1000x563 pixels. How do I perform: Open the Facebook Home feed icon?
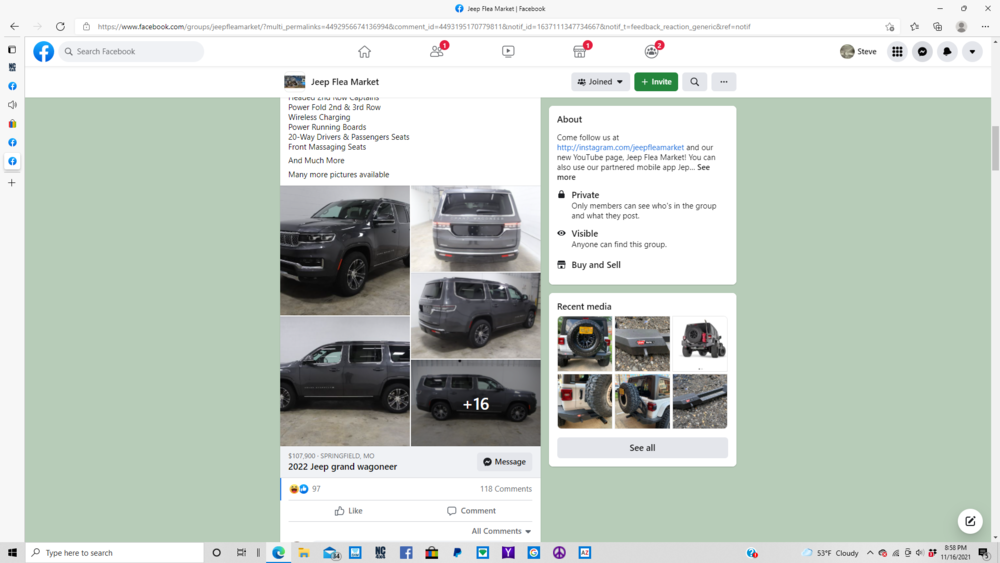[x=364, y=51]
